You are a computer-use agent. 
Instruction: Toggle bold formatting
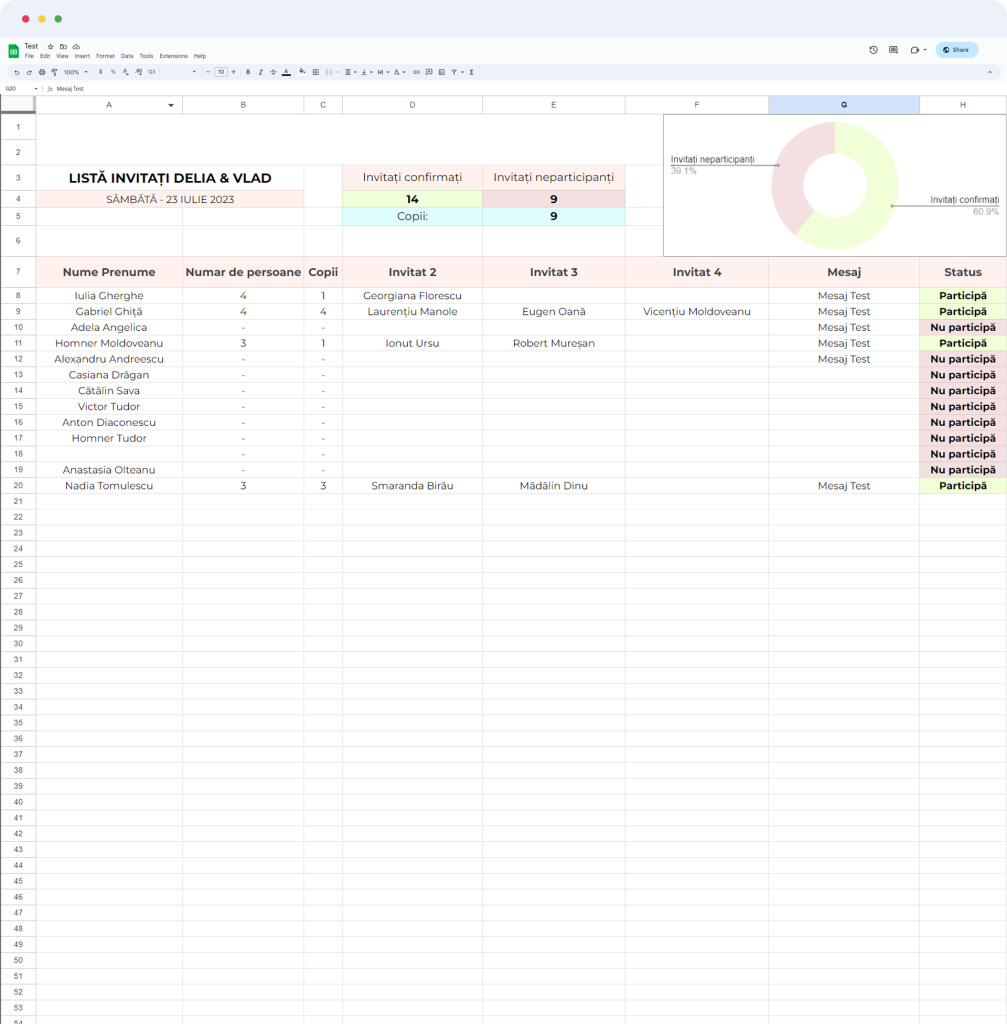(x=248, y=72)
